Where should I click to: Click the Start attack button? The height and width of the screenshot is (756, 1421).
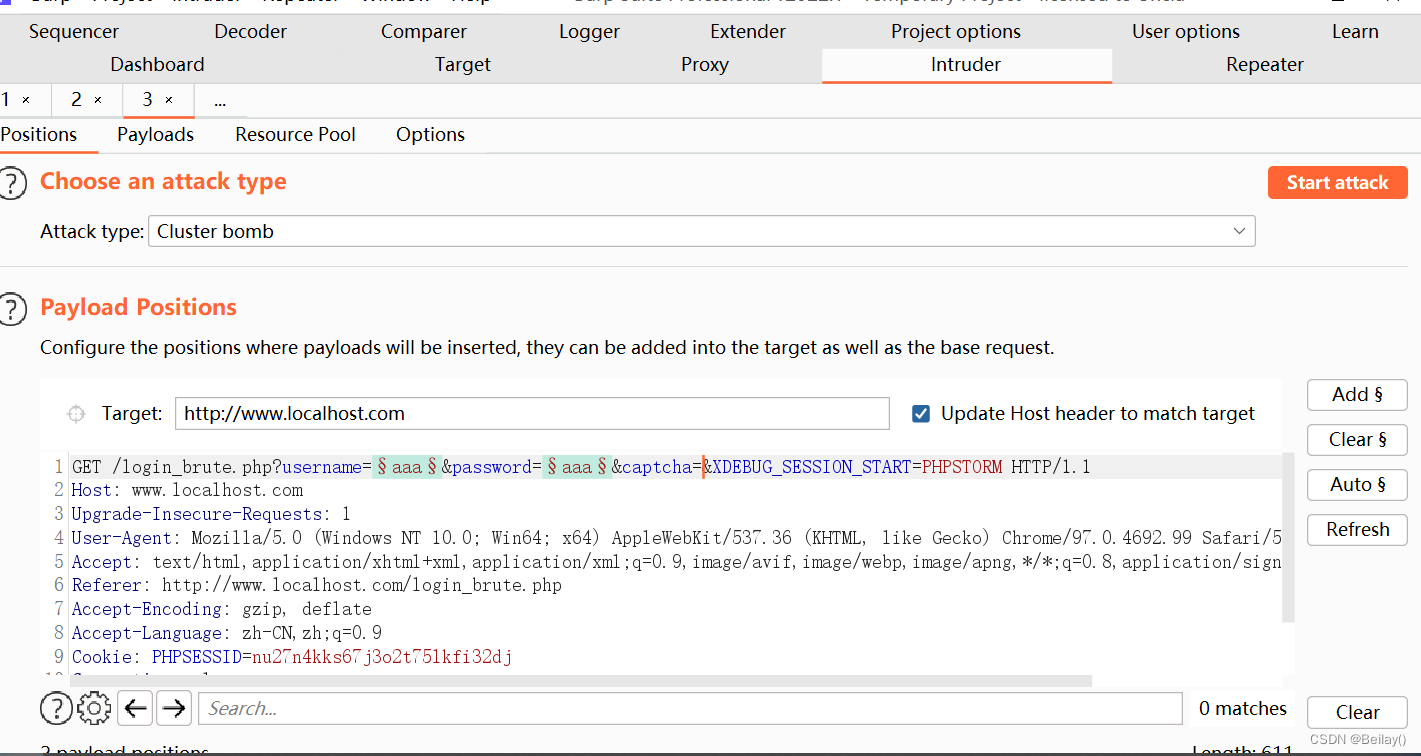tap(1337, 182)
